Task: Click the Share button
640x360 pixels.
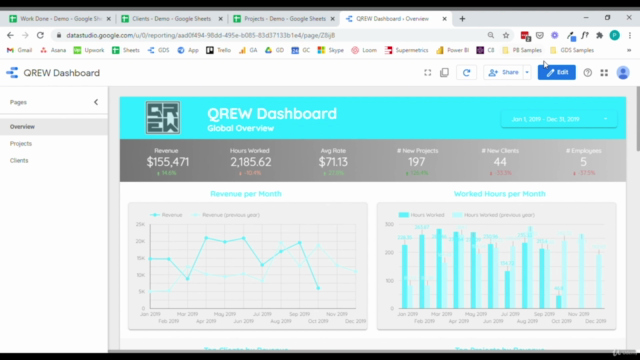Action: pyautogui.click(x=504, y=72)
